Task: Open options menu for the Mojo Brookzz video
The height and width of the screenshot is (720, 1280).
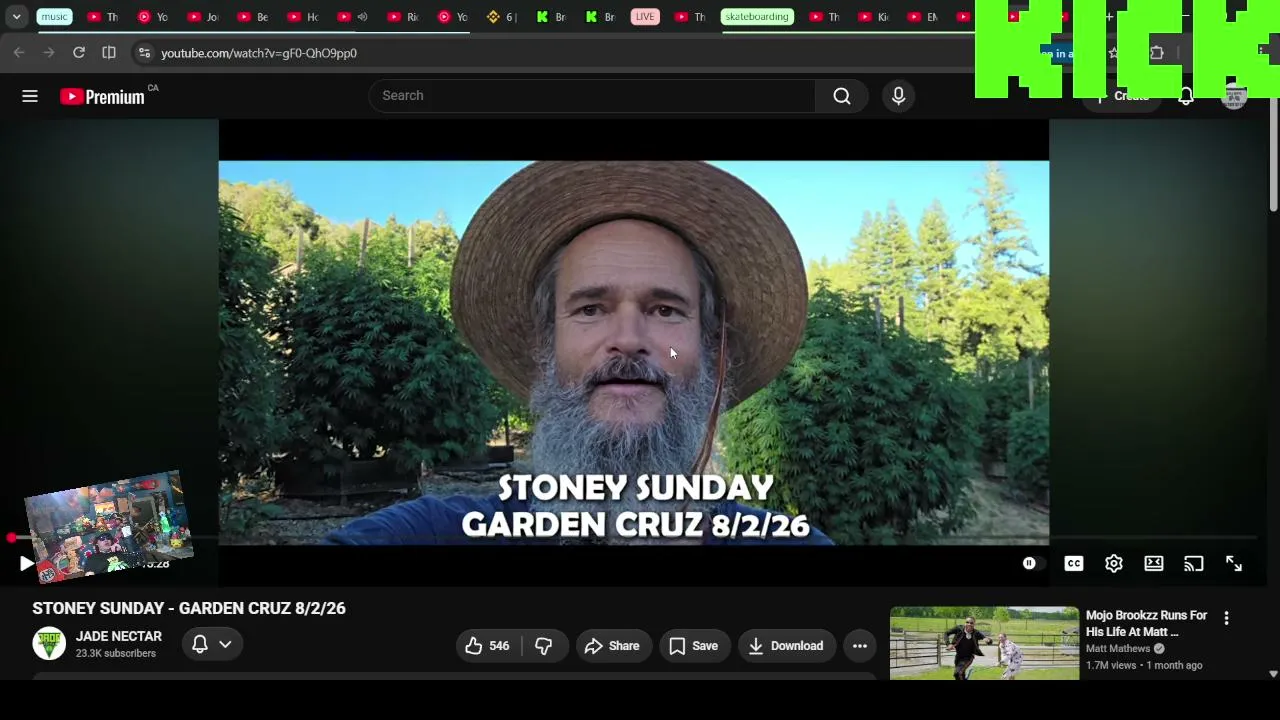Action: [1226, 619]
